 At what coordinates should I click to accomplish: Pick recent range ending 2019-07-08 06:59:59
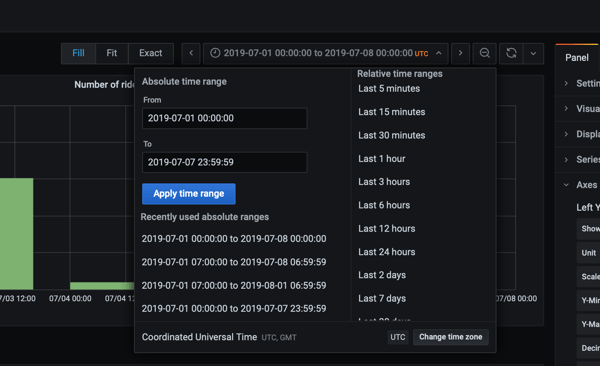234,262
